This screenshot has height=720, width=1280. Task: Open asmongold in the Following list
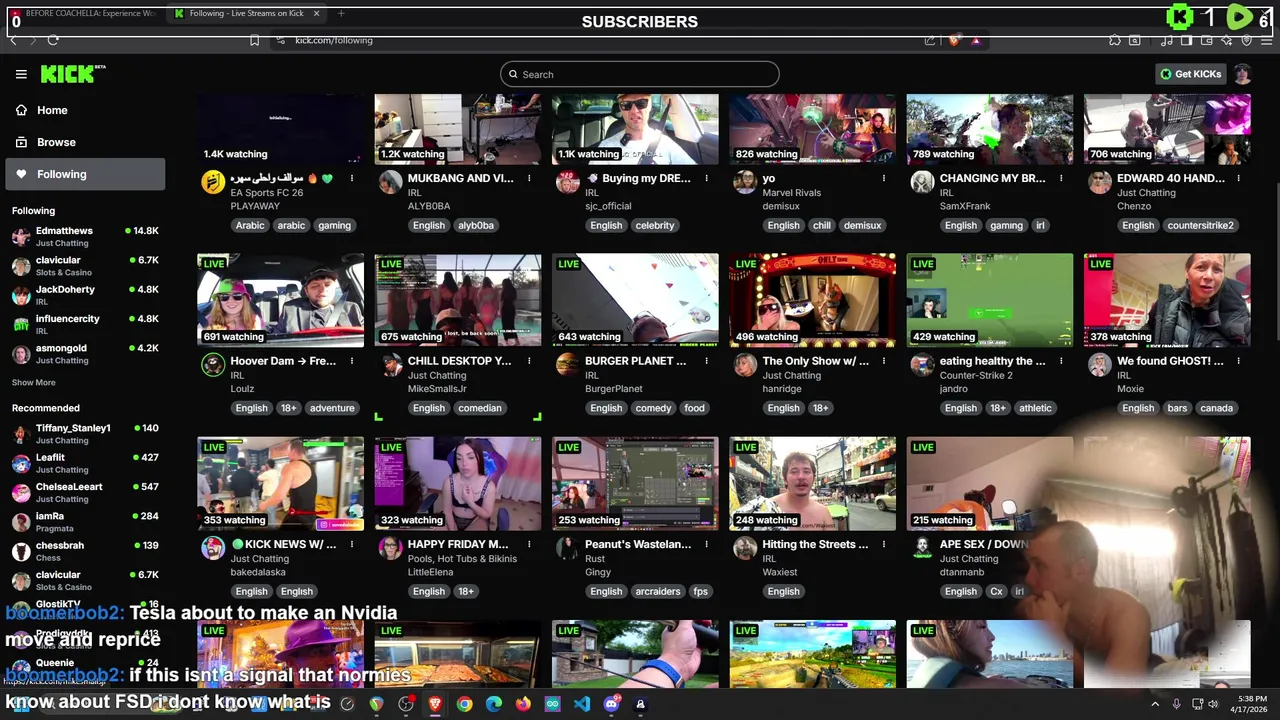coord(85,354)
